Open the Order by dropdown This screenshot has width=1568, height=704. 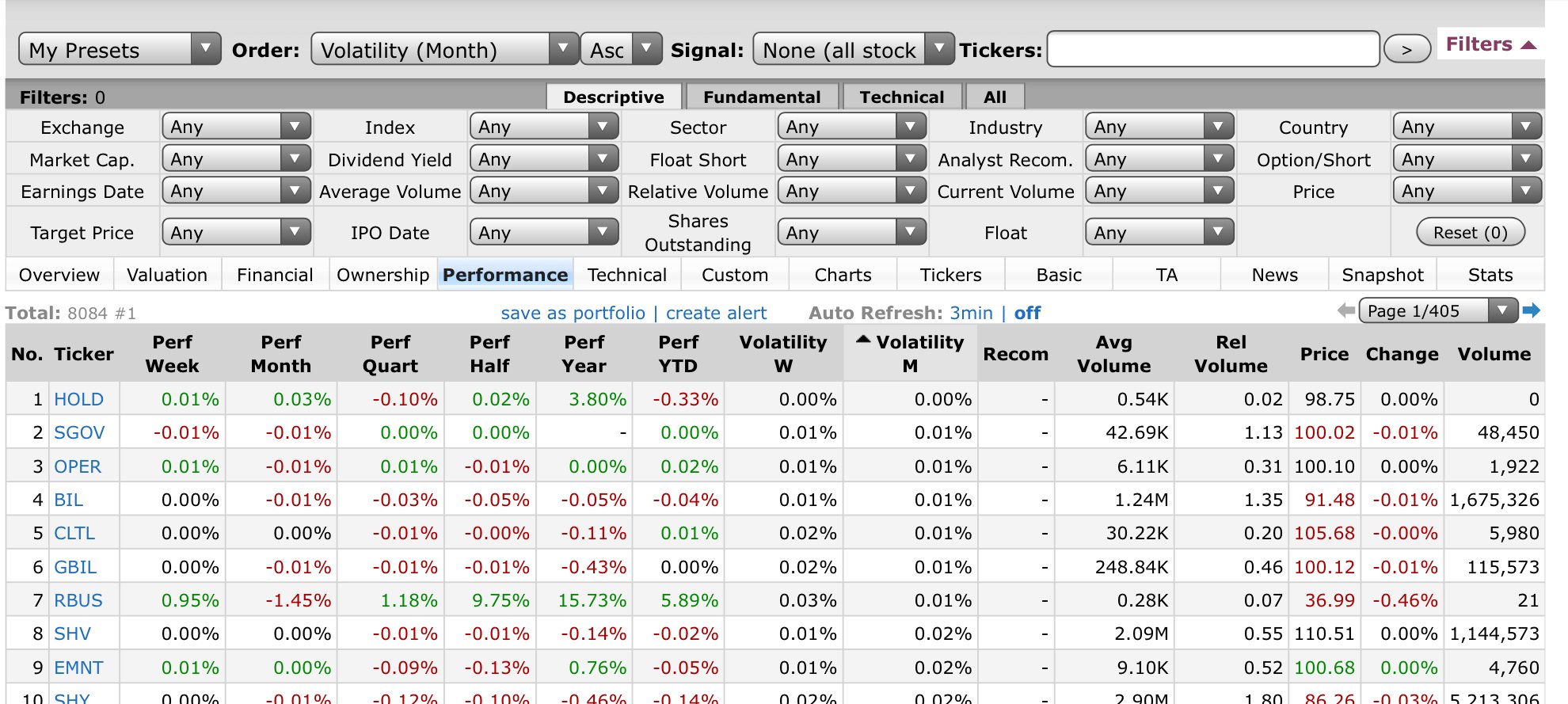point(444,50)
